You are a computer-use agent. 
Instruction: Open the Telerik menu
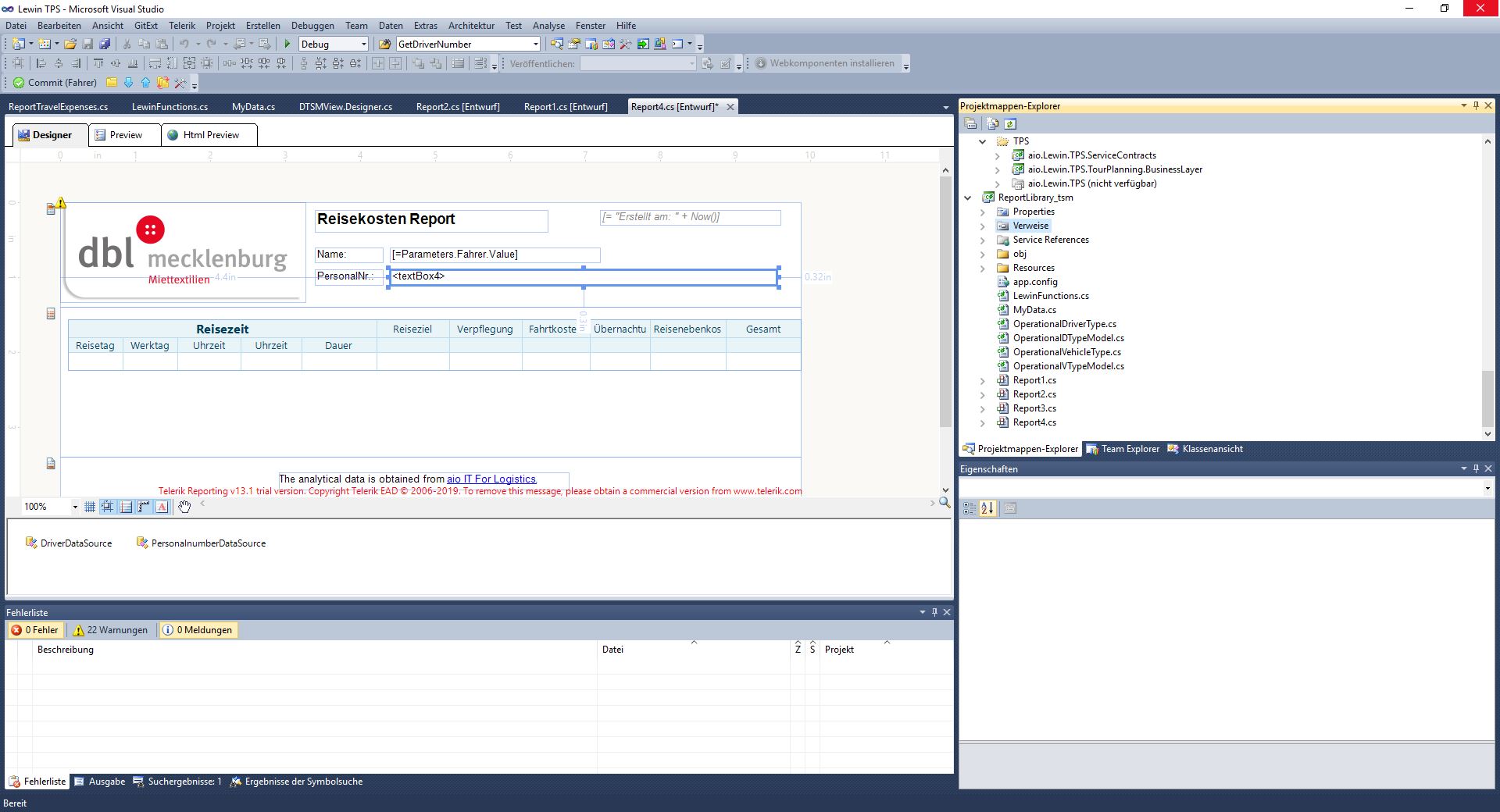(x=182, y=26)
